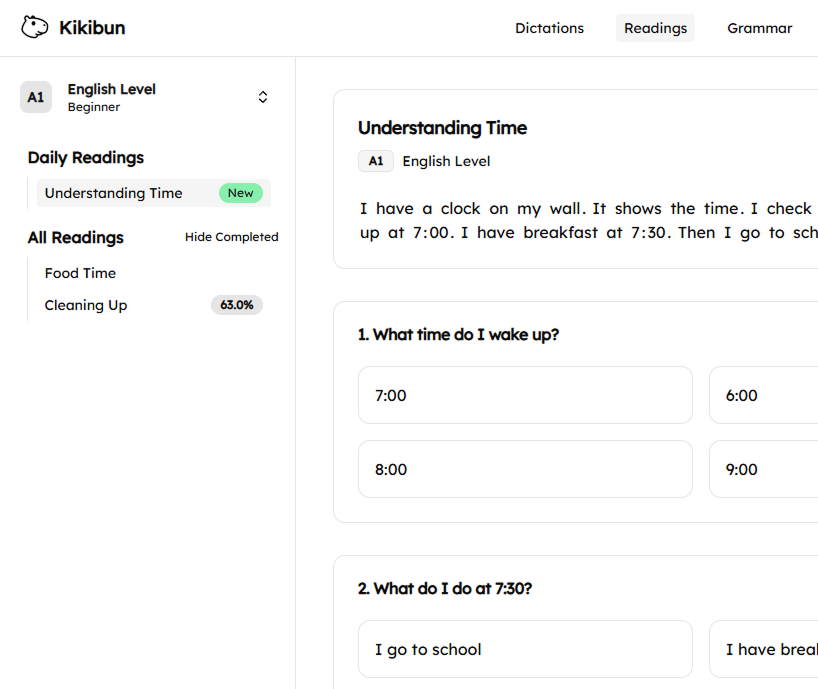This screenshot has width=818, height=689.
Task: Switch to the Grammar tab
Action: 759,28
